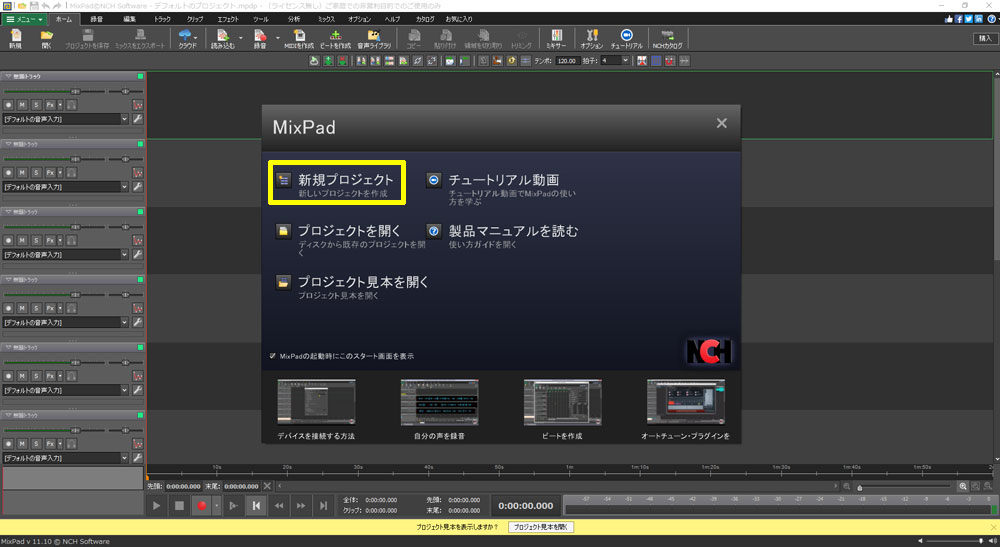This screenshot has height=547, width=1000.
Task: Switch to the ミックス tab
Action: [326, 19]
